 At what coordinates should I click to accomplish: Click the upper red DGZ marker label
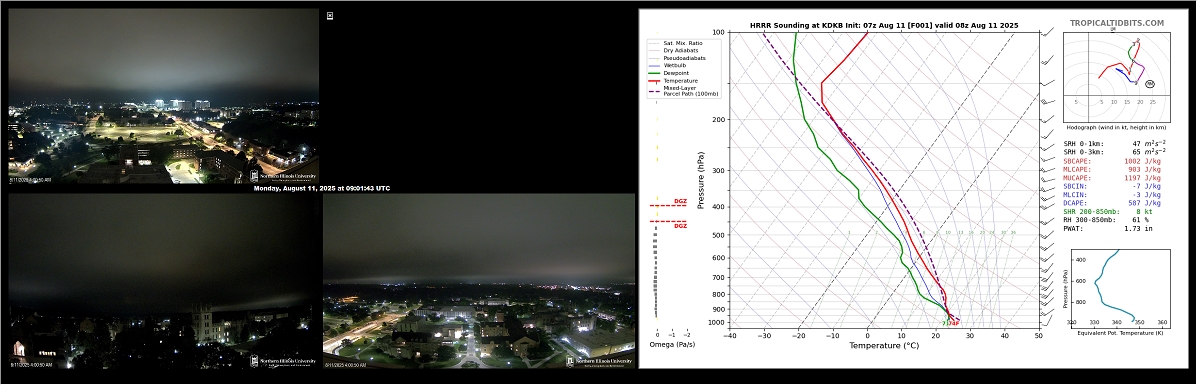[680, 201]
